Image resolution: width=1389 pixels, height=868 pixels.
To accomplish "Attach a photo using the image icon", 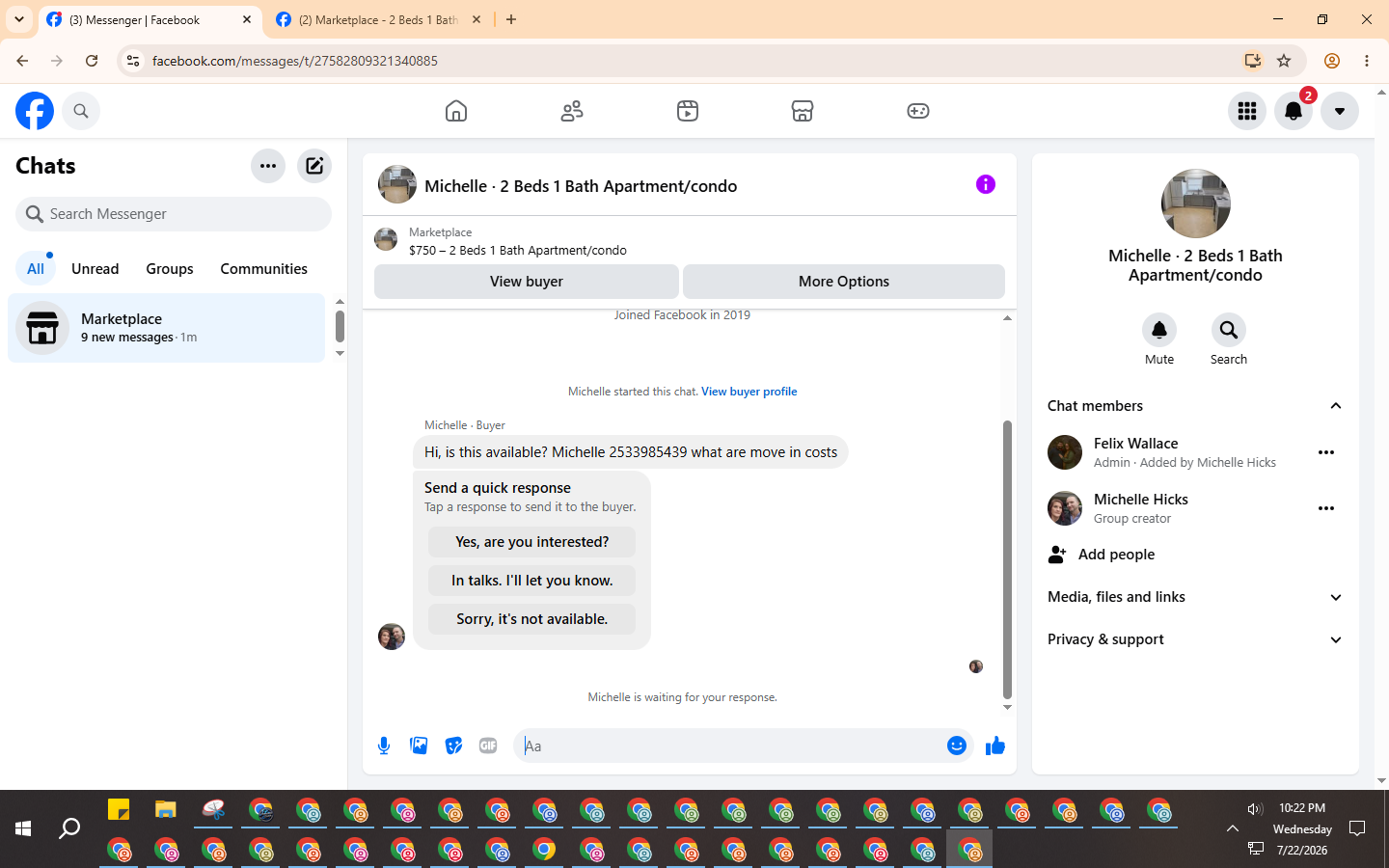I will click(419, 746).
